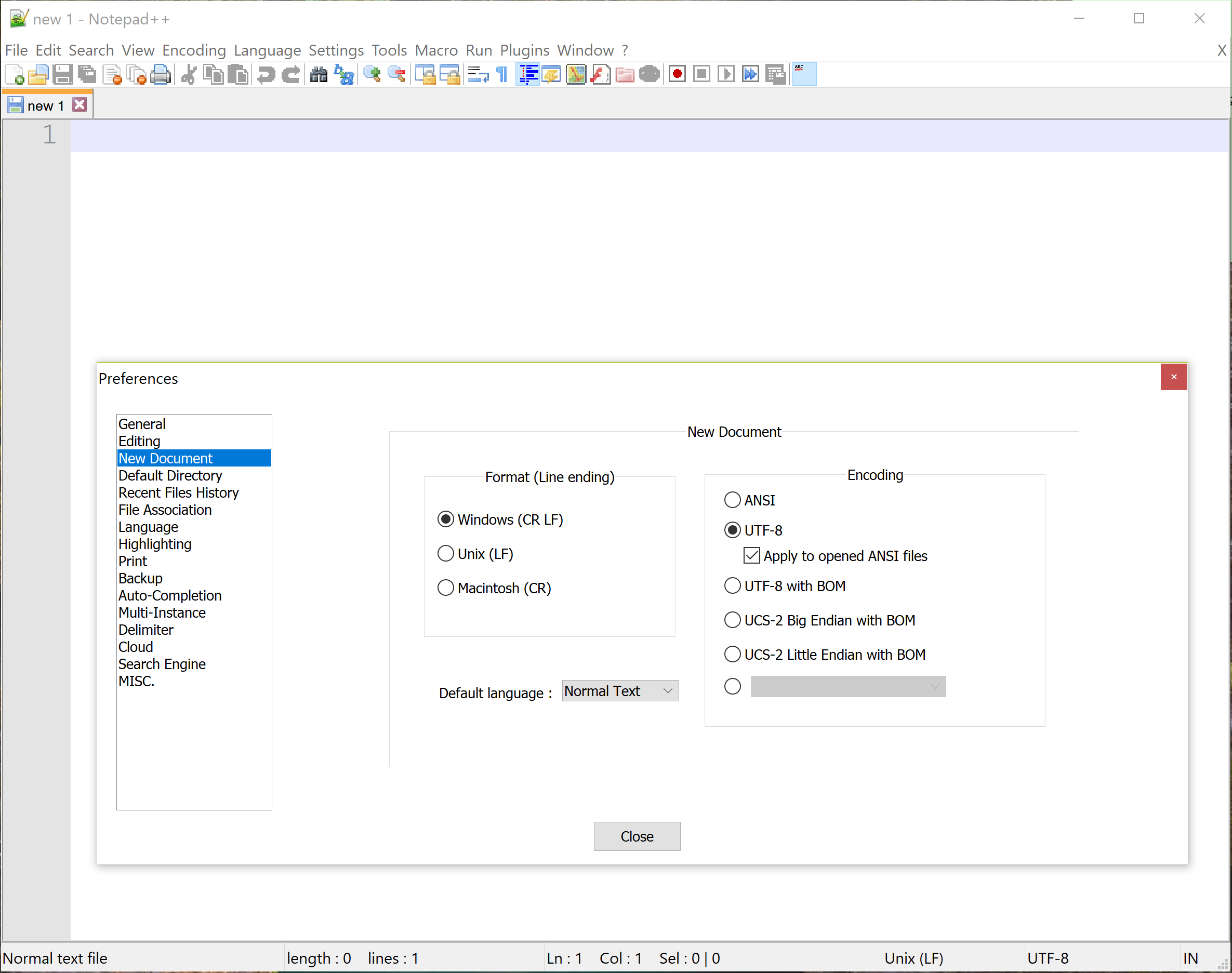Screen dimensions: 1232x973
Task: Select UTF-8 with BOM encoding
Action: [x=785, y=586]
